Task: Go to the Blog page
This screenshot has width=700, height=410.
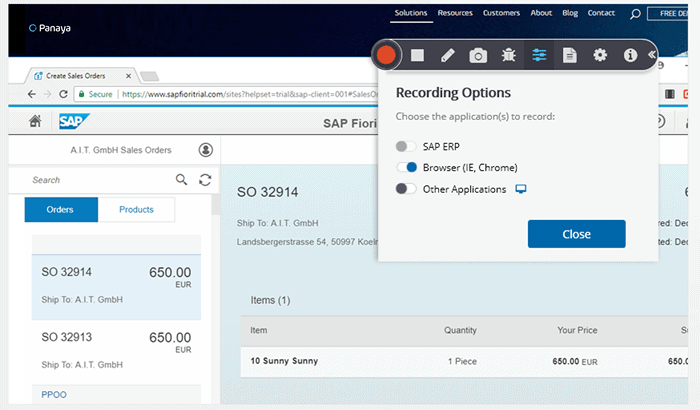Action: tap(570, 13)
